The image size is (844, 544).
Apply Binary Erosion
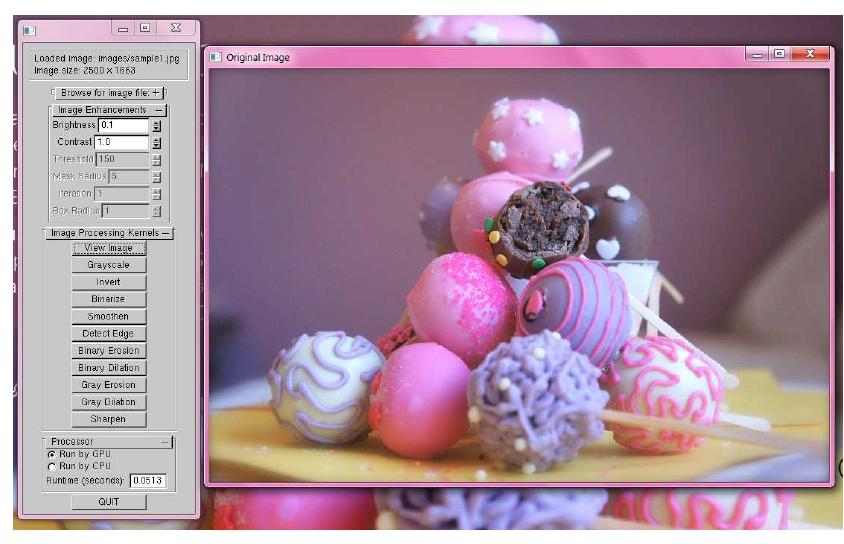[x=109, y=351]
